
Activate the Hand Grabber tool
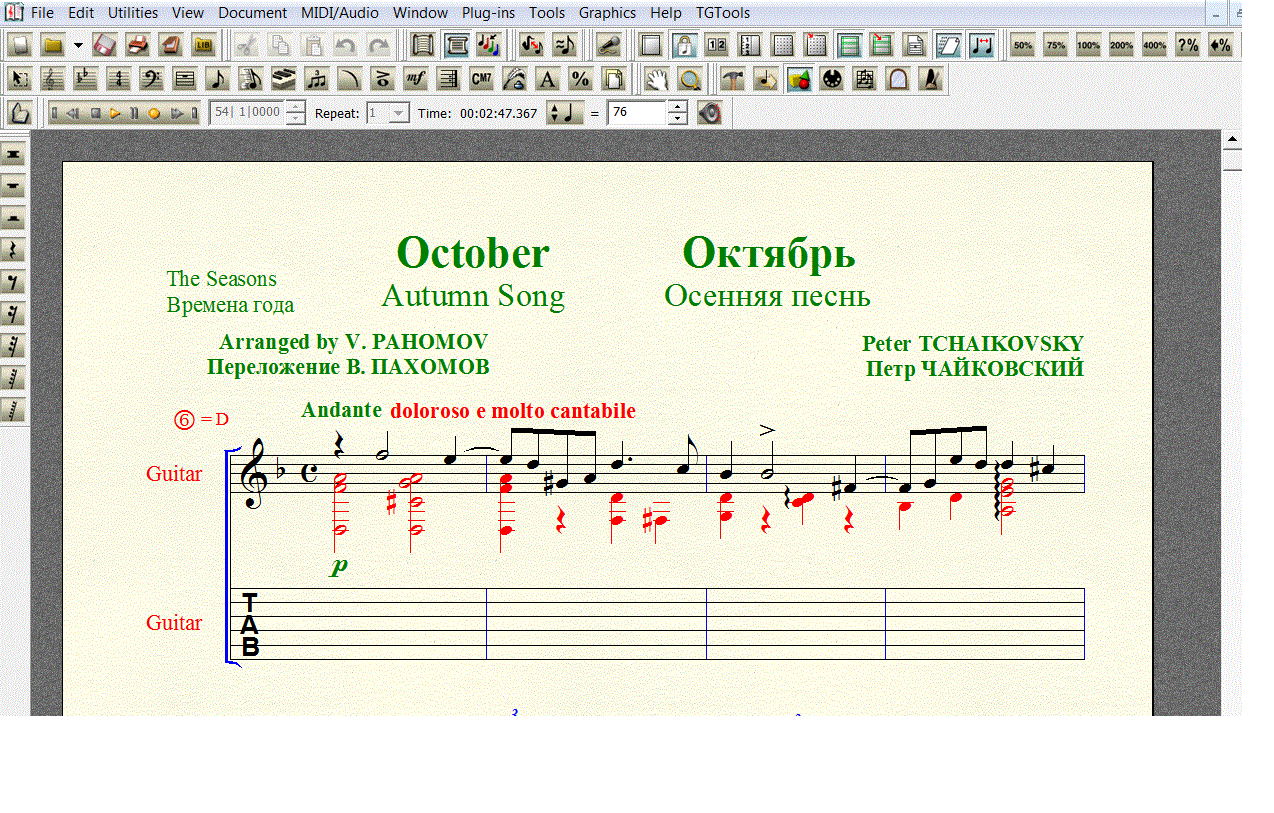pyautogui.click(x=655, y=79)
